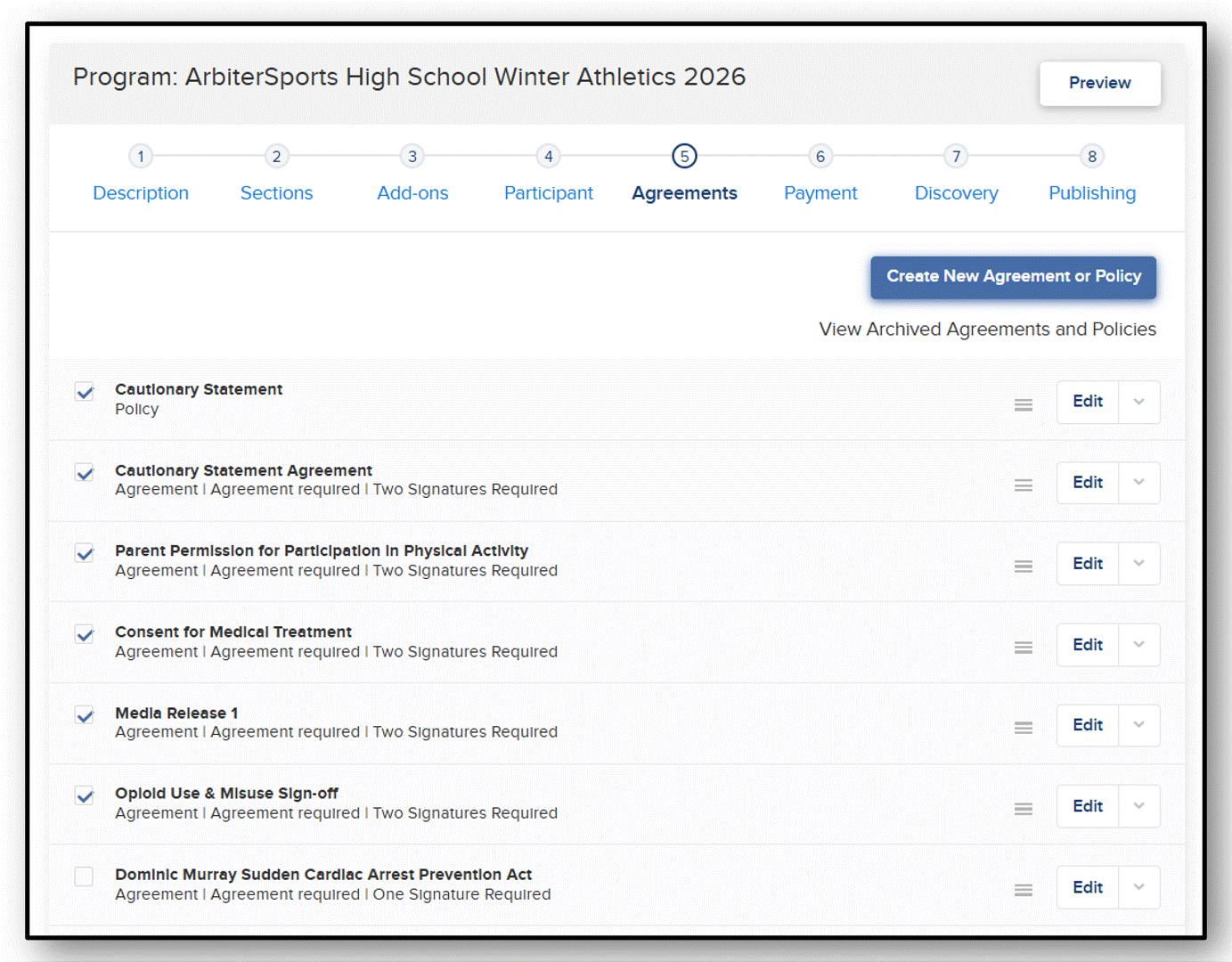Expand Edit dropdown for Cautionary Statement Agreement
Image resolution: width=1232 pixels, height=962 pixels.
(x=1139, y=483)
